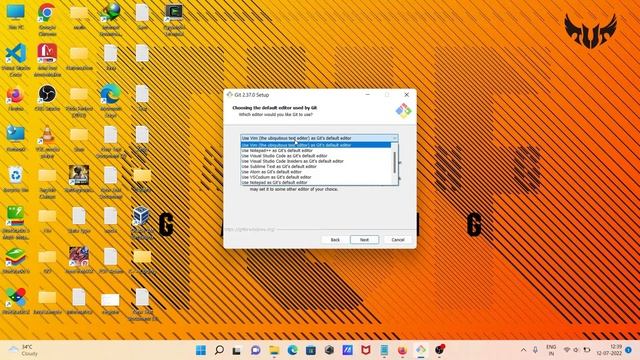
Task: Select VSCodium as Git's default editor
Action: point(316,177)
